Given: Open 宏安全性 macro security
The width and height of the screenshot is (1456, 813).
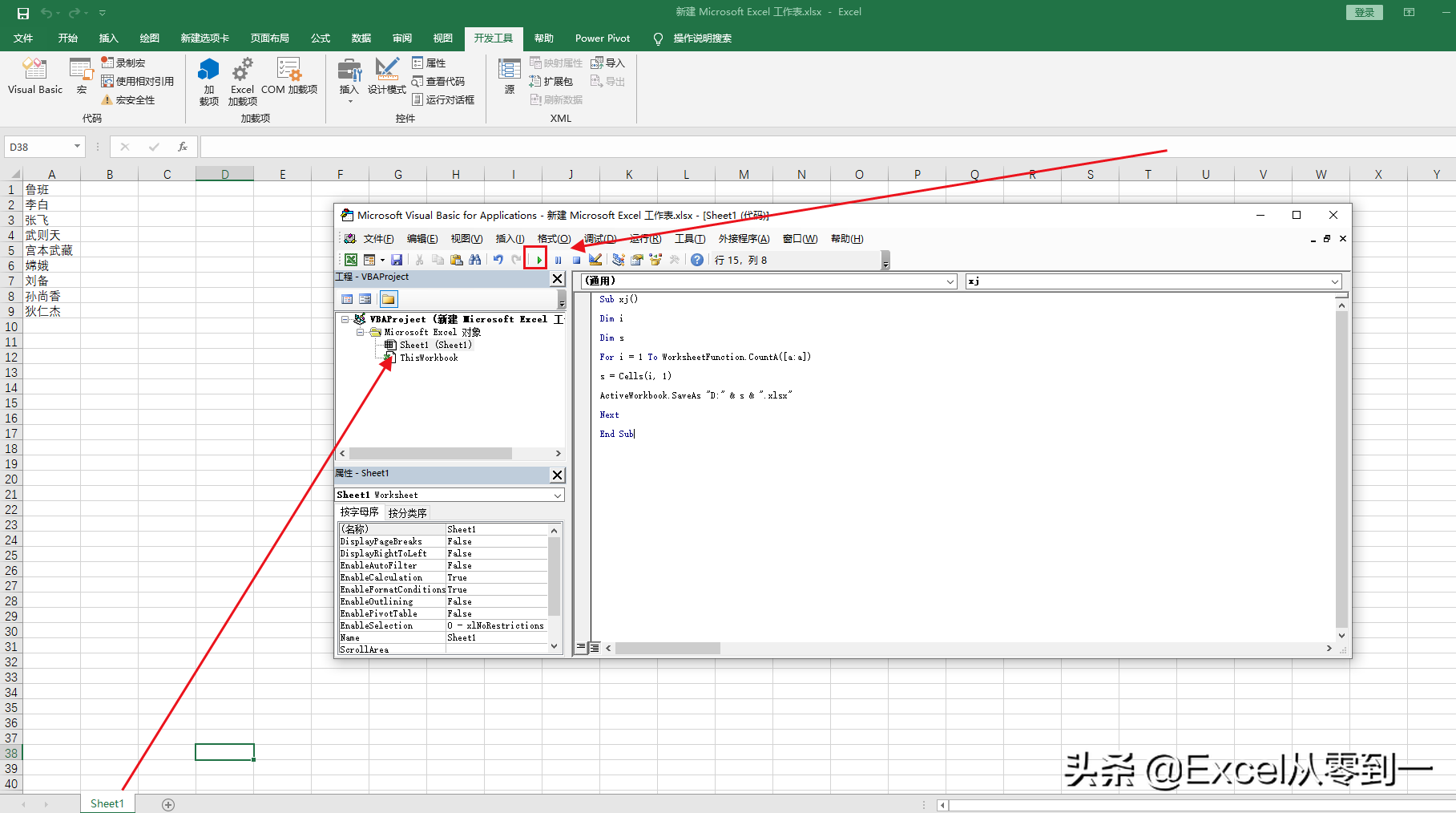Looking at the screenshot, I should tap(128, 99).
